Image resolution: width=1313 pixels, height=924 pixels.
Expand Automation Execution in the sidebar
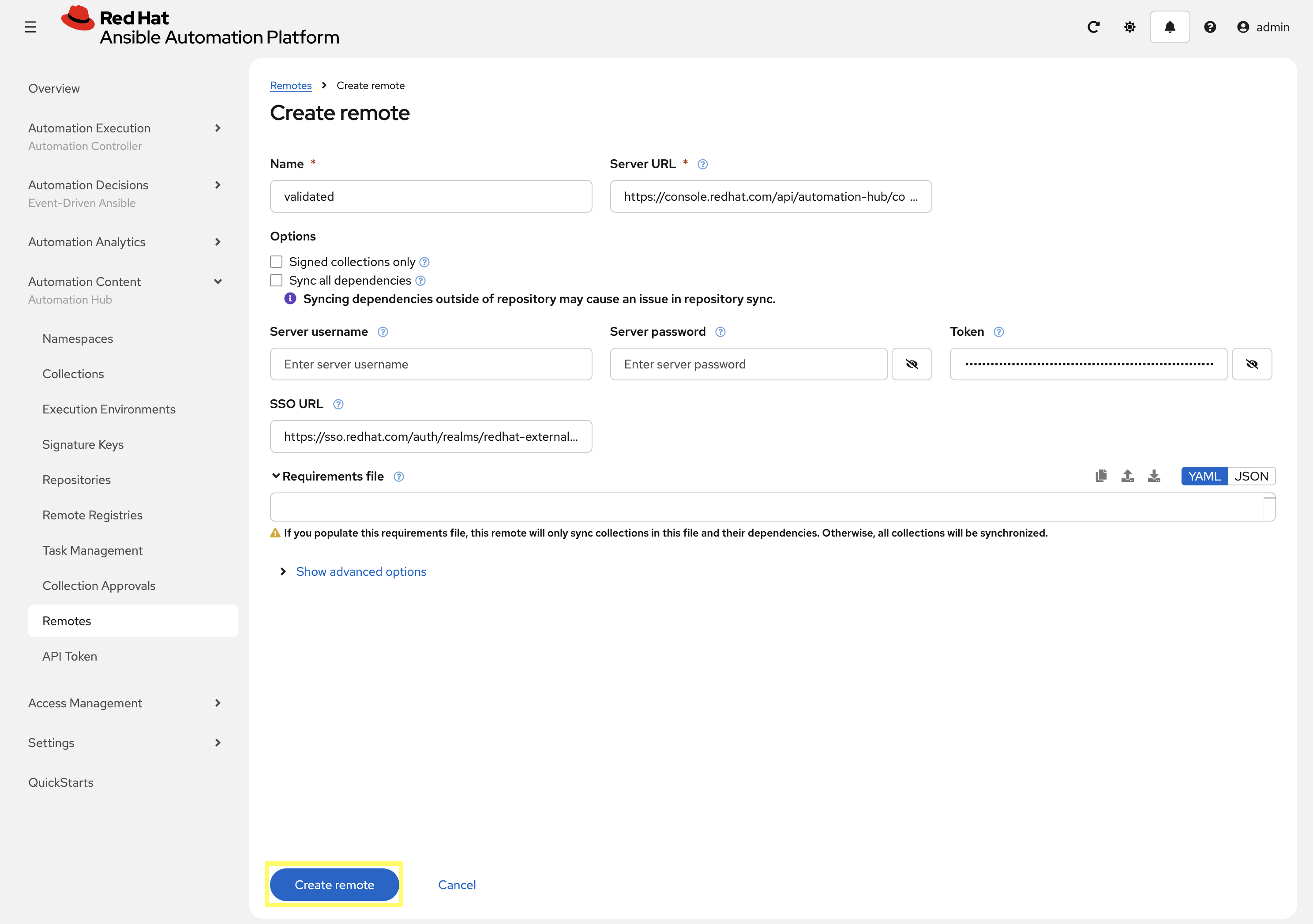pos(218,128)
